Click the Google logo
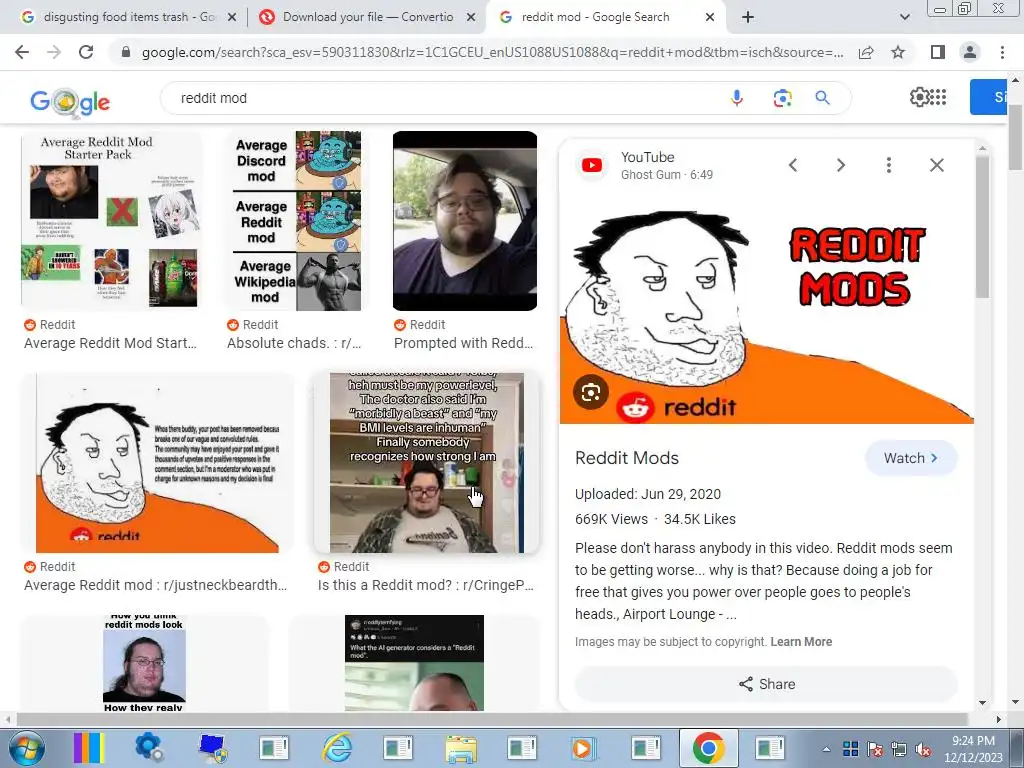Screen dimensions: 1024x768 70,101
